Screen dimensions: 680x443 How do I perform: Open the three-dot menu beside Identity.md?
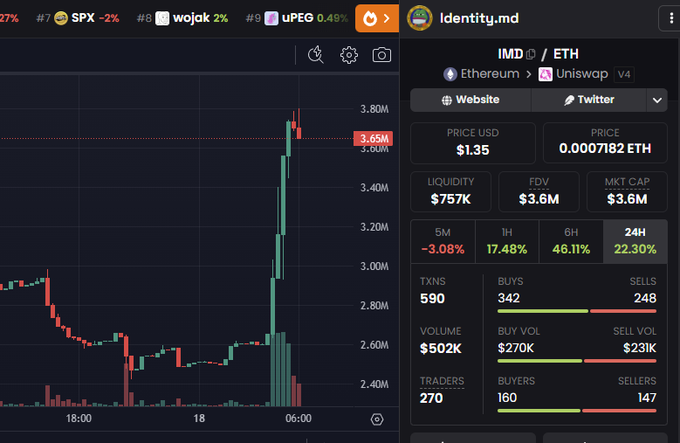671,18
